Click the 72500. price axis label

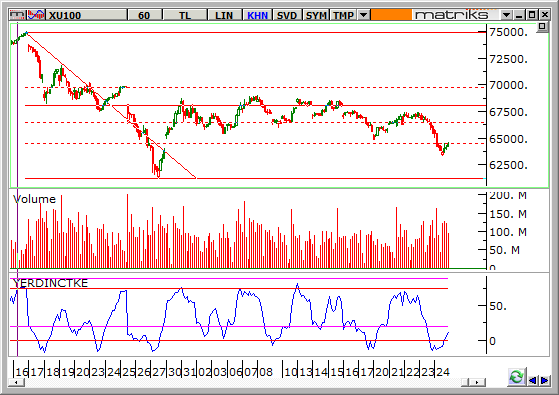[x=508, y=59]
